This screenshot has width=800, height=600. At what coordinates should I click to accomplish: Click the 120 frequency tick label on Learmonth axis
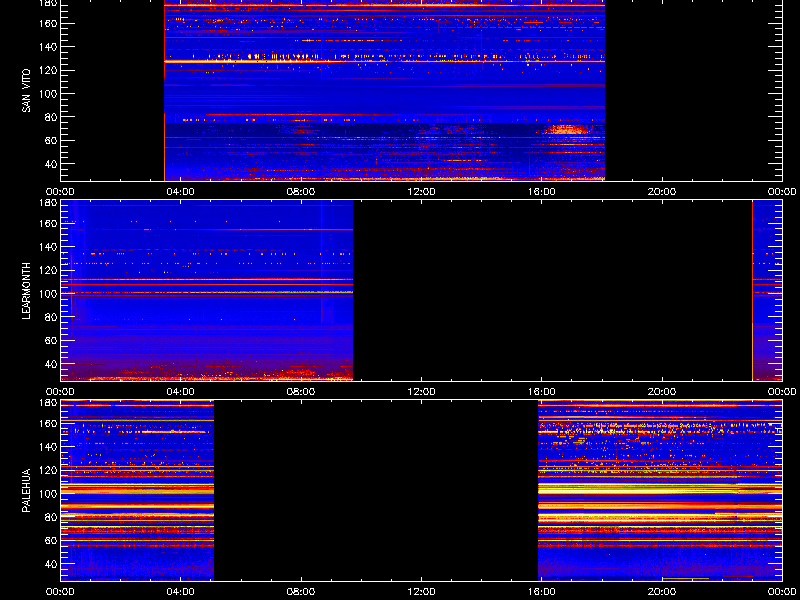tap(49, 270)
